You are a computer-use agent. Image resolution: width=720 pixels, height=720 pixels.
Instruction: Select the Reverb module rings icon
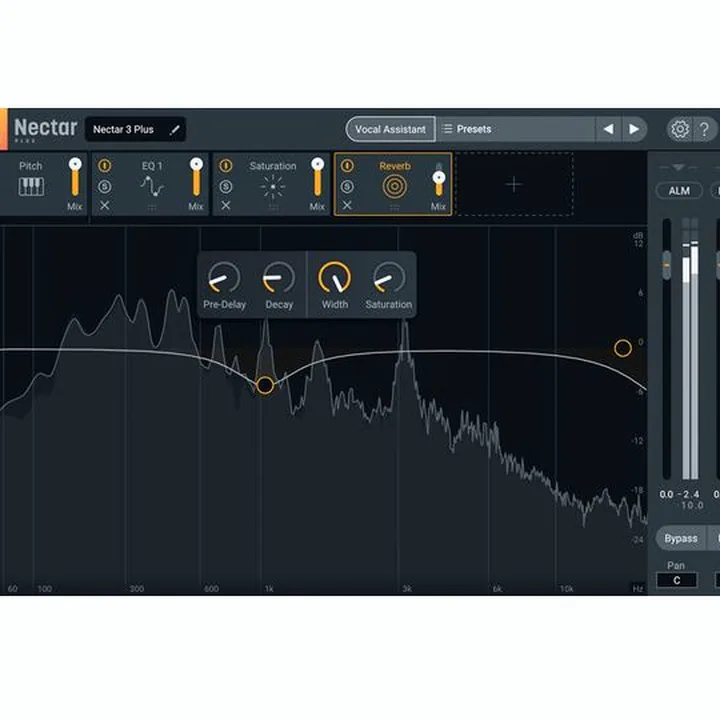(394, 187)
